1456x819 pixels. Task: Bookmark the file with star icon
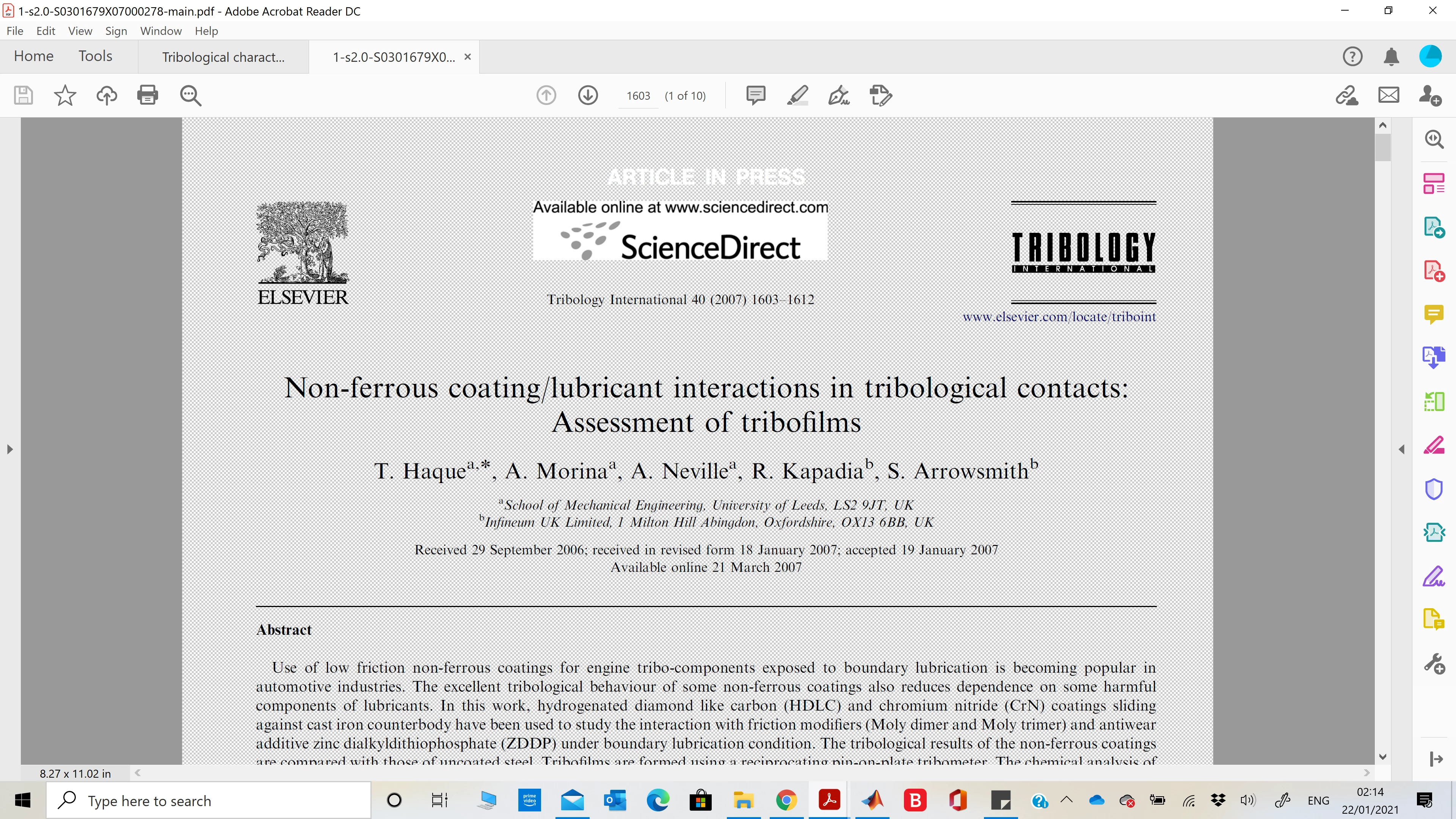65,95
